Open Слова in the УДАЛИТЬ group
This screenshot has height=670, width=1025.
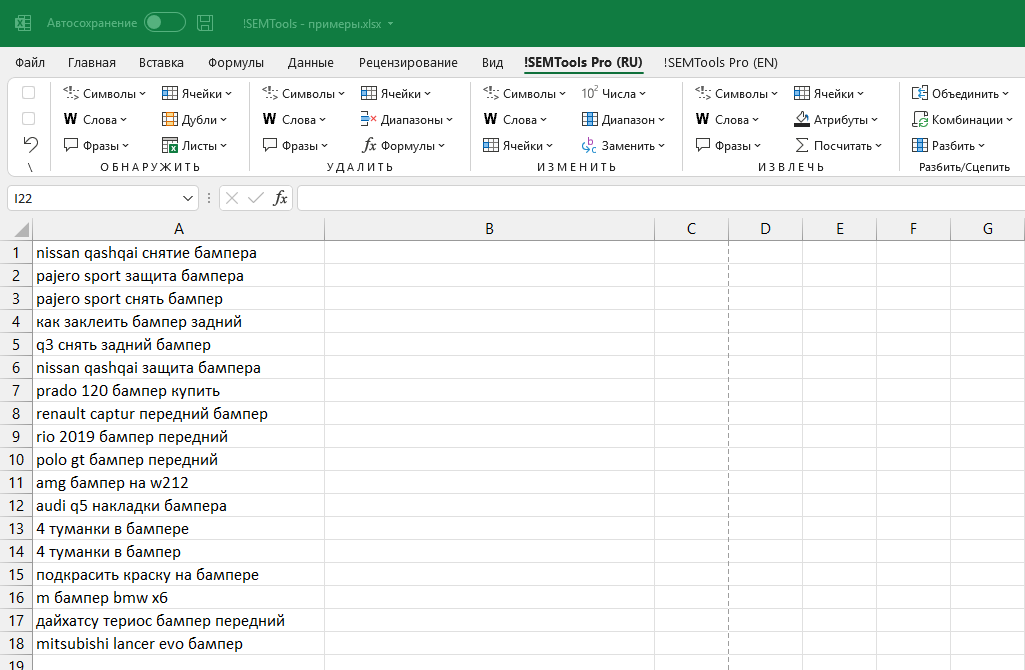[x=294, y=120]
